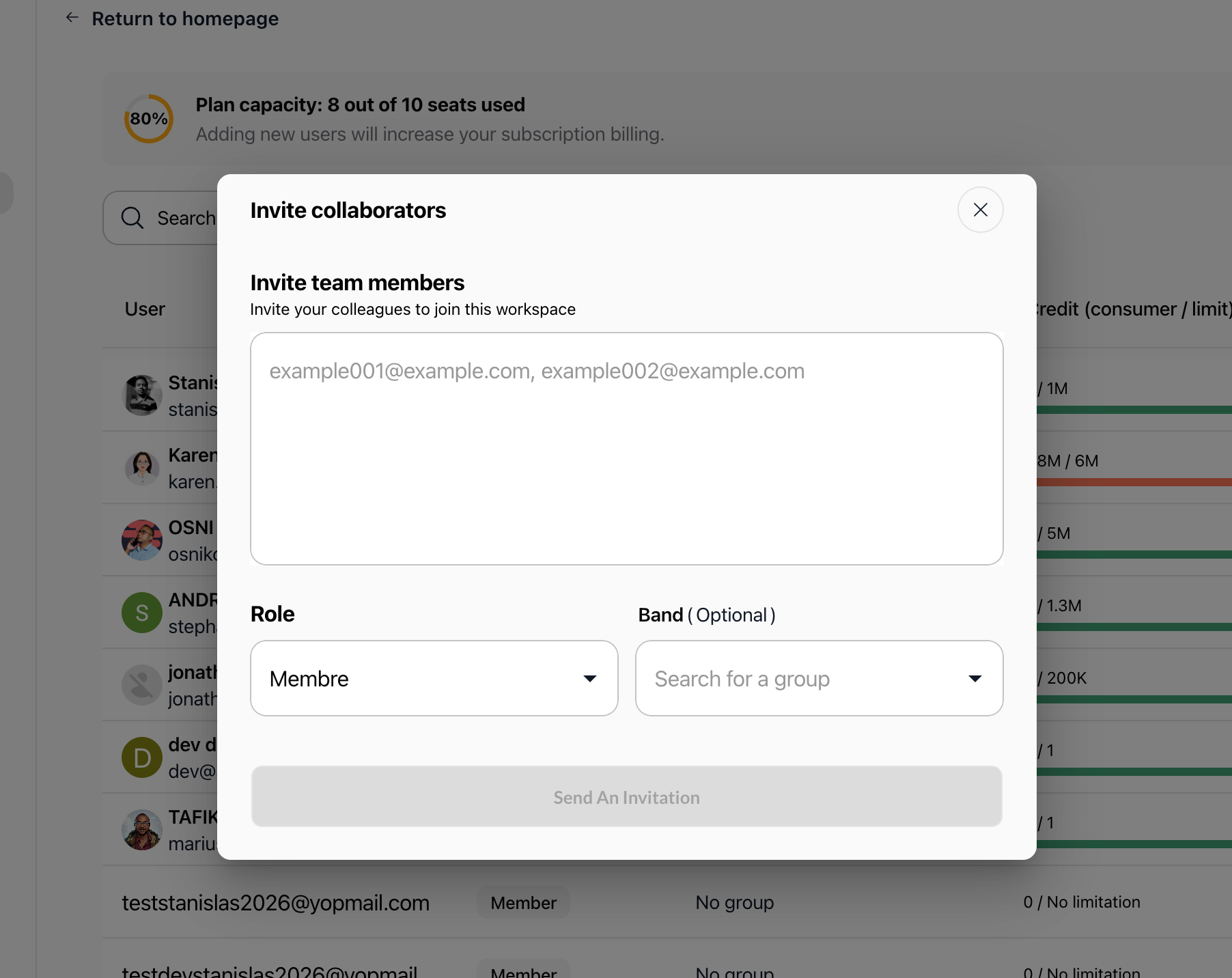Viewport: 1232px width, 978px height.
Task: Focus the email addresses input box
Action: pyautogui.click(x=626, y=449)
